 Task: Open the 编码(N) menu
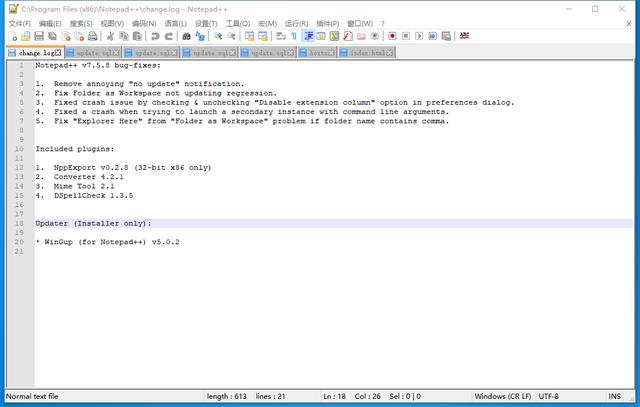(144, 24)
